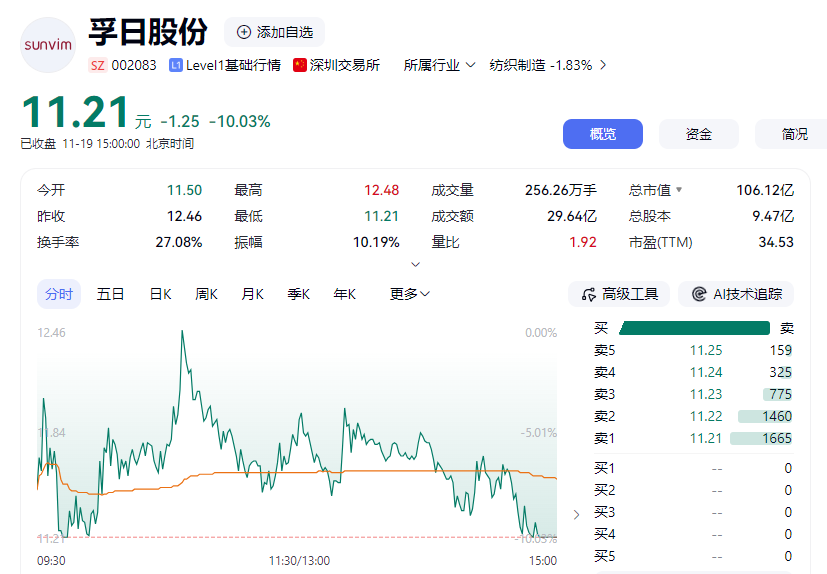Open AI技术追踪 tracking tool
The width and height of the screenshot is (827, 574).
coord(736,294)
